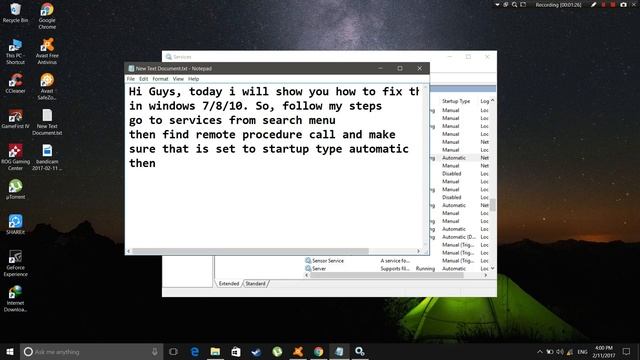This screenshot has width=640, height=360.
Task: Open Internet Download Manager desktop icon
Action: click(x=15, y=299)
